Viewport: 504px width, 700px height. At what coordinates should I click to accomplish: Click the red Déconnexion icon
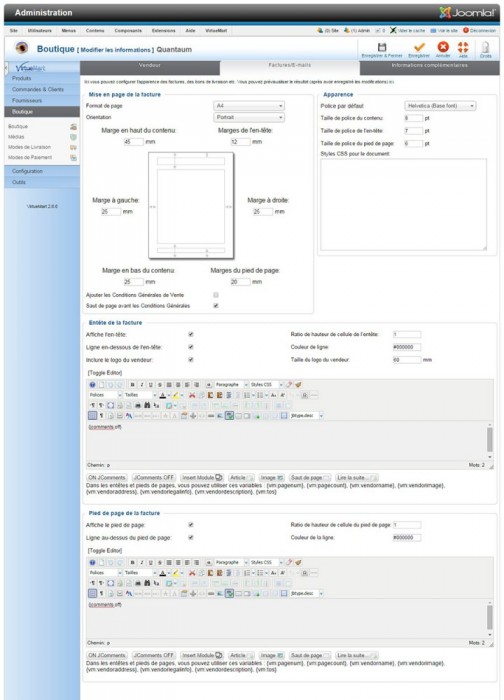(x=466, y=30)
